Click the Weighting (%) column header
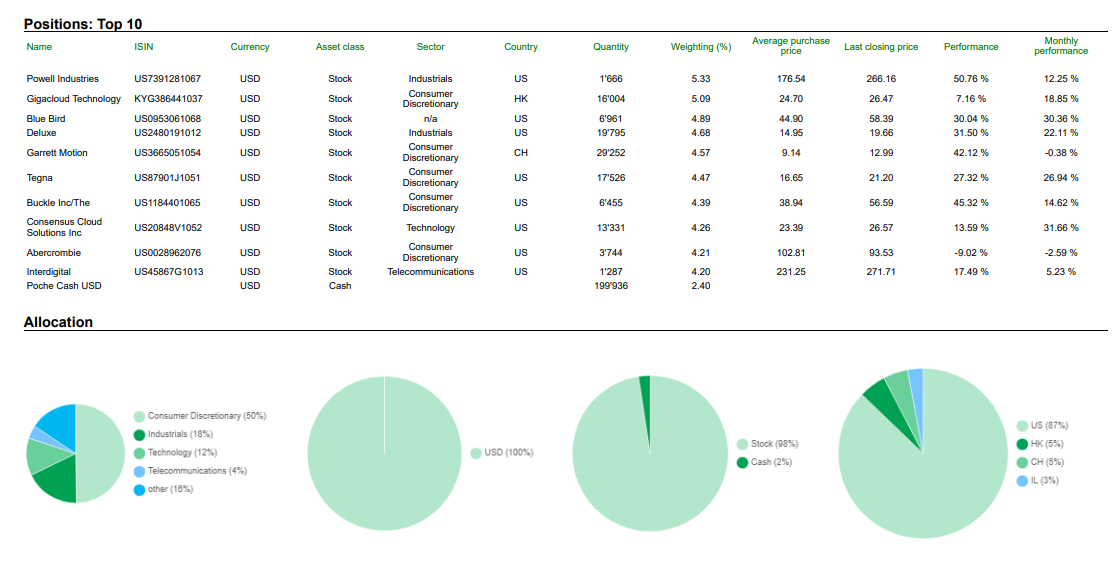The width and height of the screenshot is (1120, 576). (x=701, y=47)
